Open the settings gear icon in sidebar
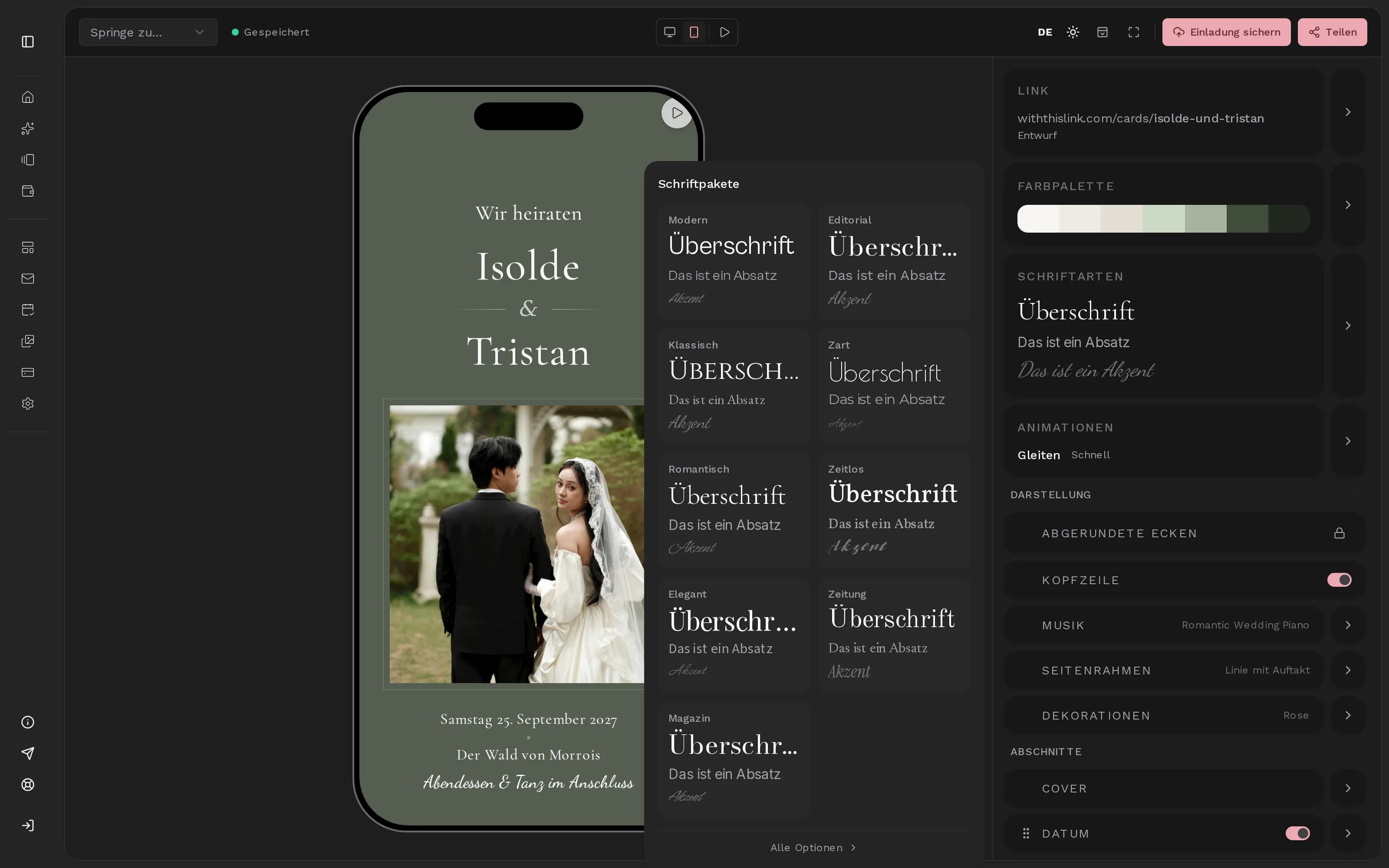The height and width of the screenshot is (868, 1389). [27, 404]
